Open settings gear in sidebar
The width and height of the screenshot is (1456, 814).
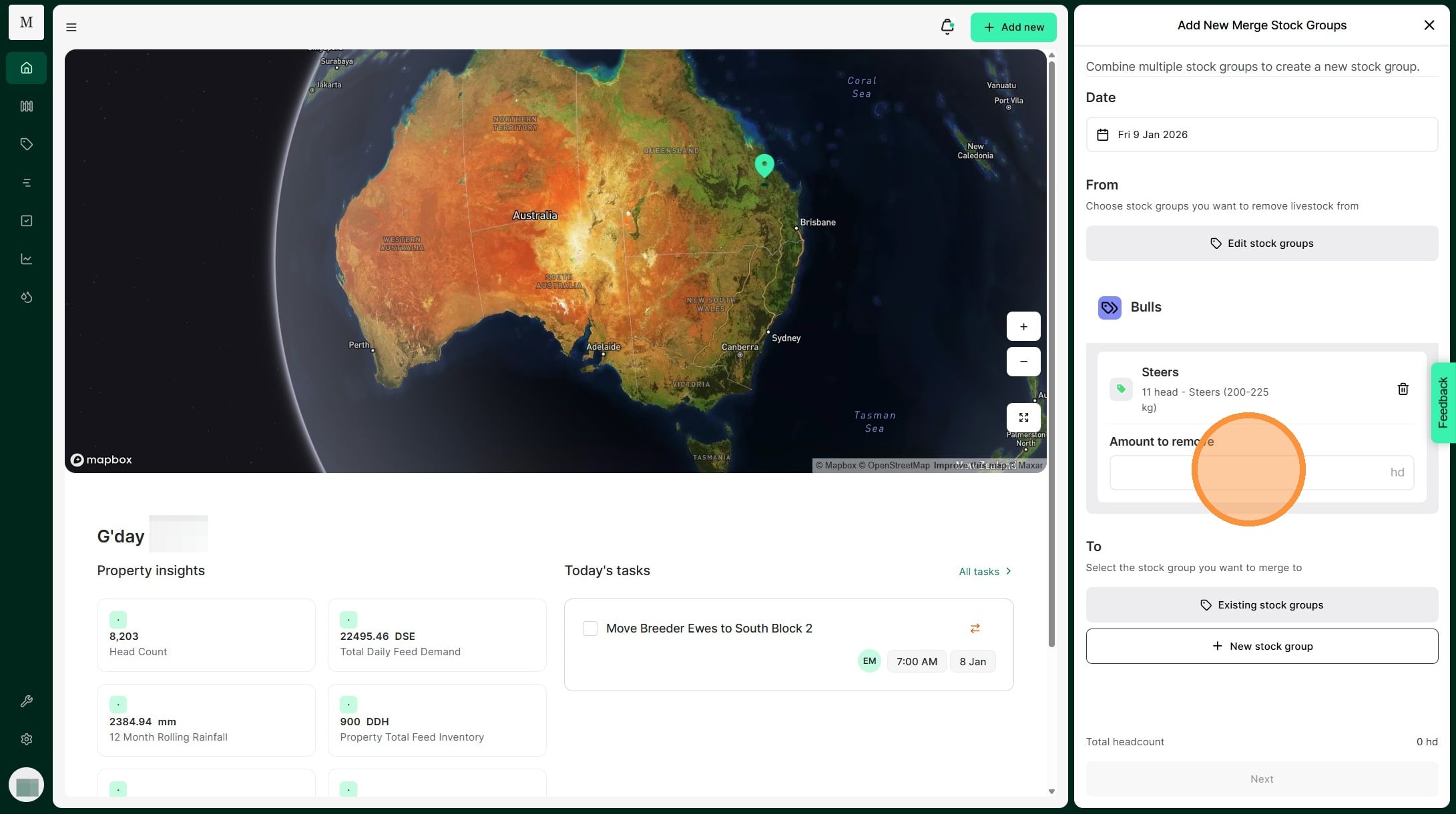tap(27, 739)
